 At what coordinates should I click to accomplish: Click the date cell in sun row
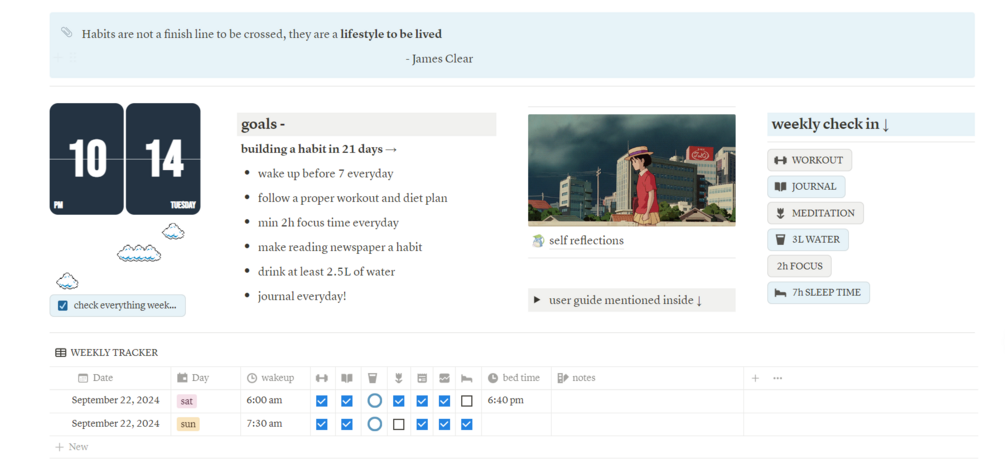click(x=110, y=424)
